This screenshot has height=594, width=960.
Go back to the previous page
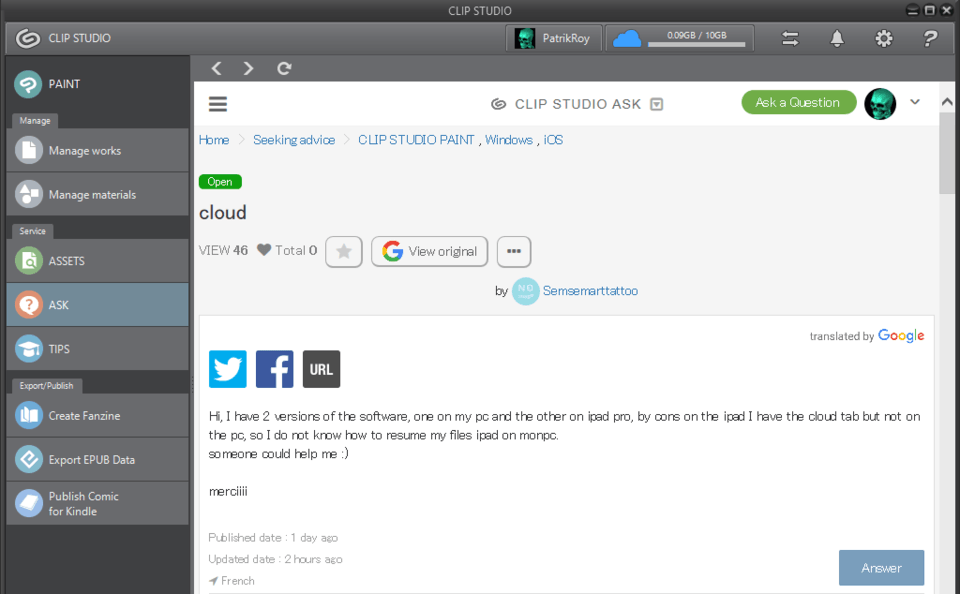click(x=216, y=68)
